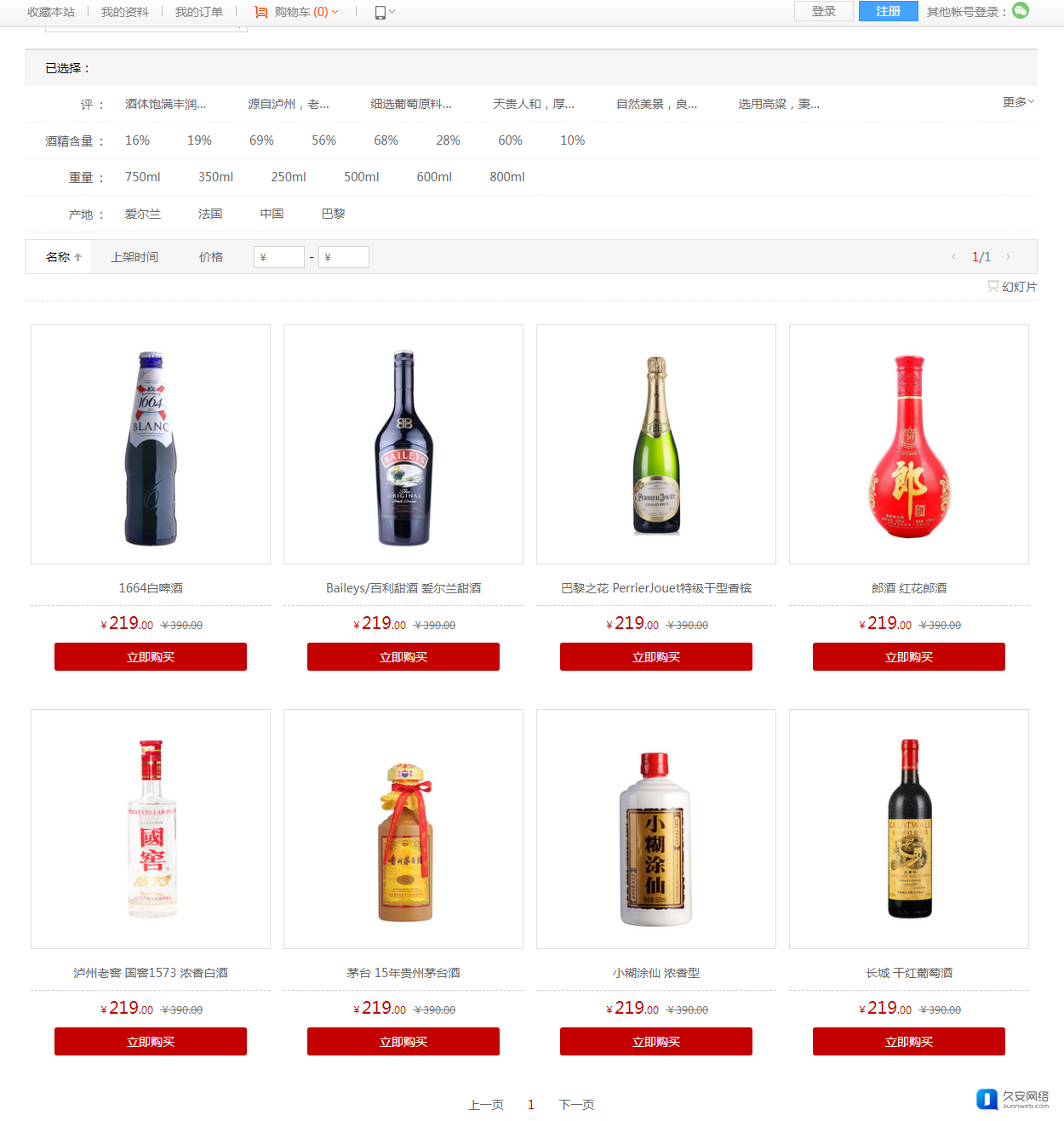Viewport: 1064px width, 1121px height.
Task: Go to next page arrow in sort bar
Action: coord(1009,257)
